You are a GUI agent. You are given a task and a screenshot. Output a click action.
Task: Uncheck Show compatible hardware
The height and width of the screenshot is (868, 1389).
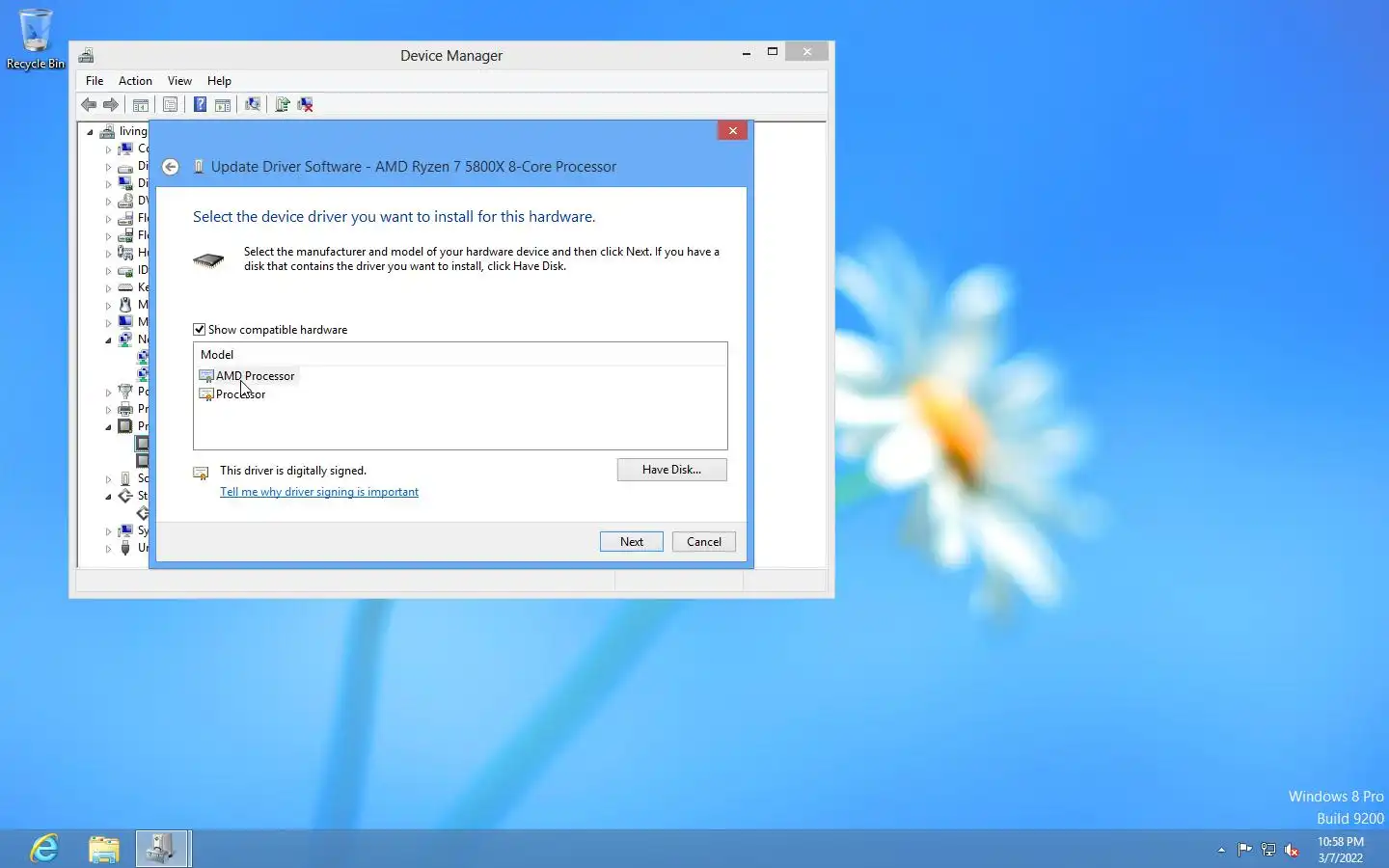[200, 330]
